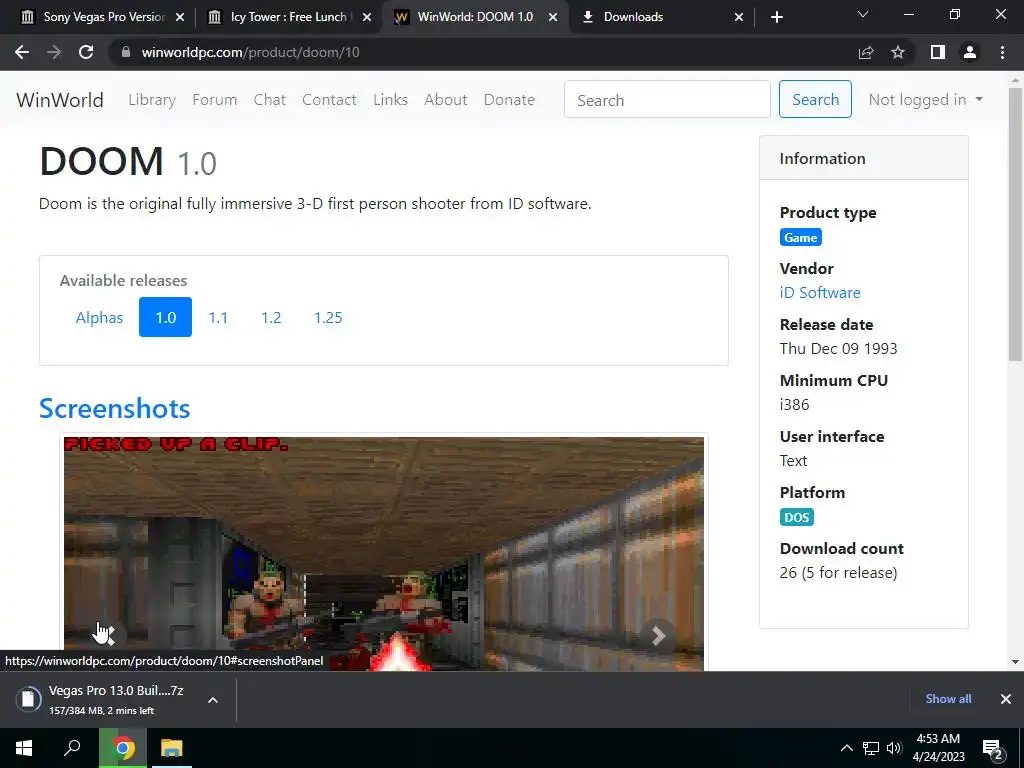This screenshot has width=1024, height=768.
Task: Open the Links menu item
Action: [391, 100]
